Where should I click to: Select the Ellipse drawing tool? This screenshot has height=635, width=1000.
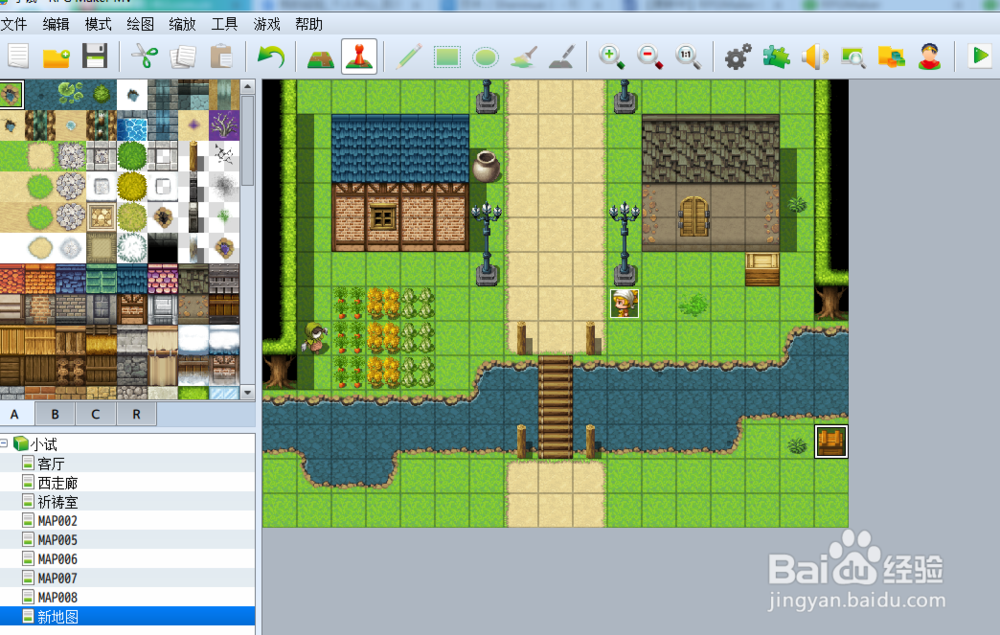485,57
